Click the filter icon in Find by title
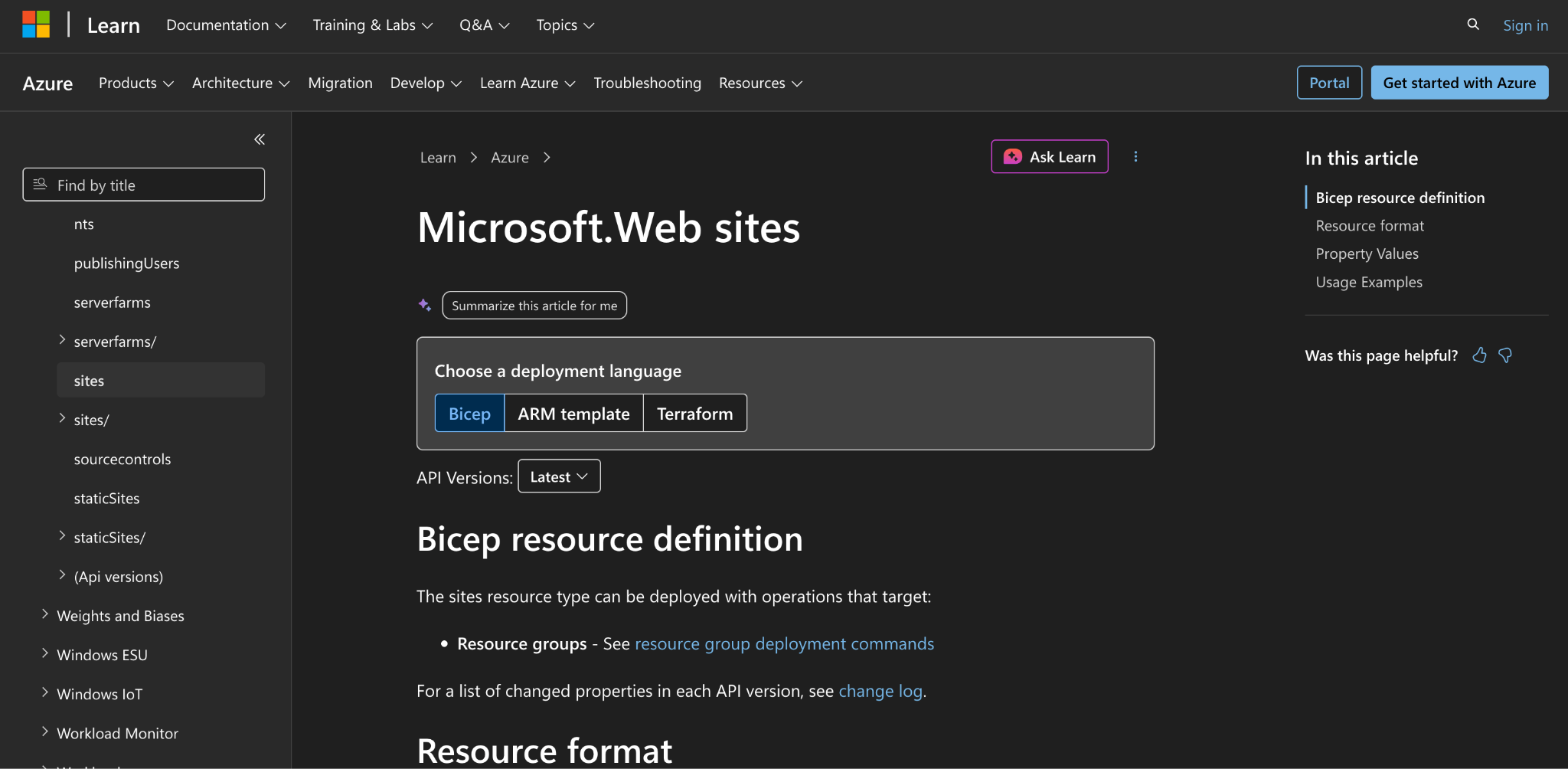Viewport: 1568px width, 769px height. [41, 185]
